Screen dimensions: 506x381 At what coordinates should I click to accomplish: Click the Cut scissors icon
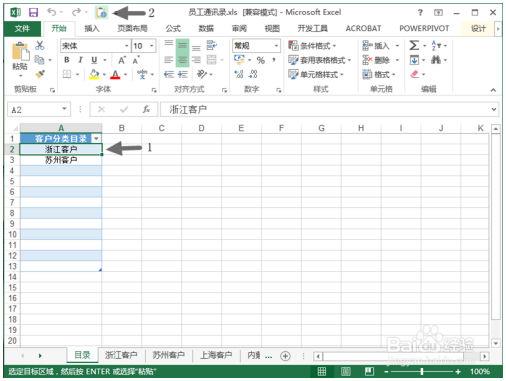pyautogui.click(x=40, y=45)
